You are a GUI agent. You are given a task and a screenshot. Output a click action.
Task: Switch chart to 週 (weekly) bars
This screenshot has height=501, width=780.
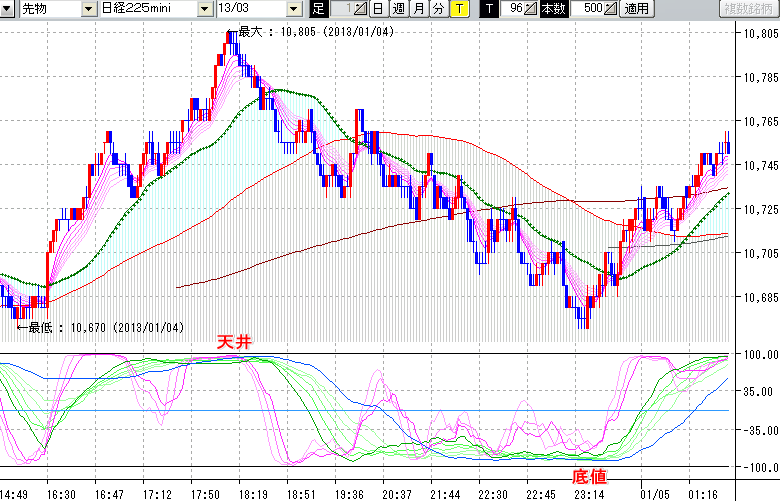[397, 9]
